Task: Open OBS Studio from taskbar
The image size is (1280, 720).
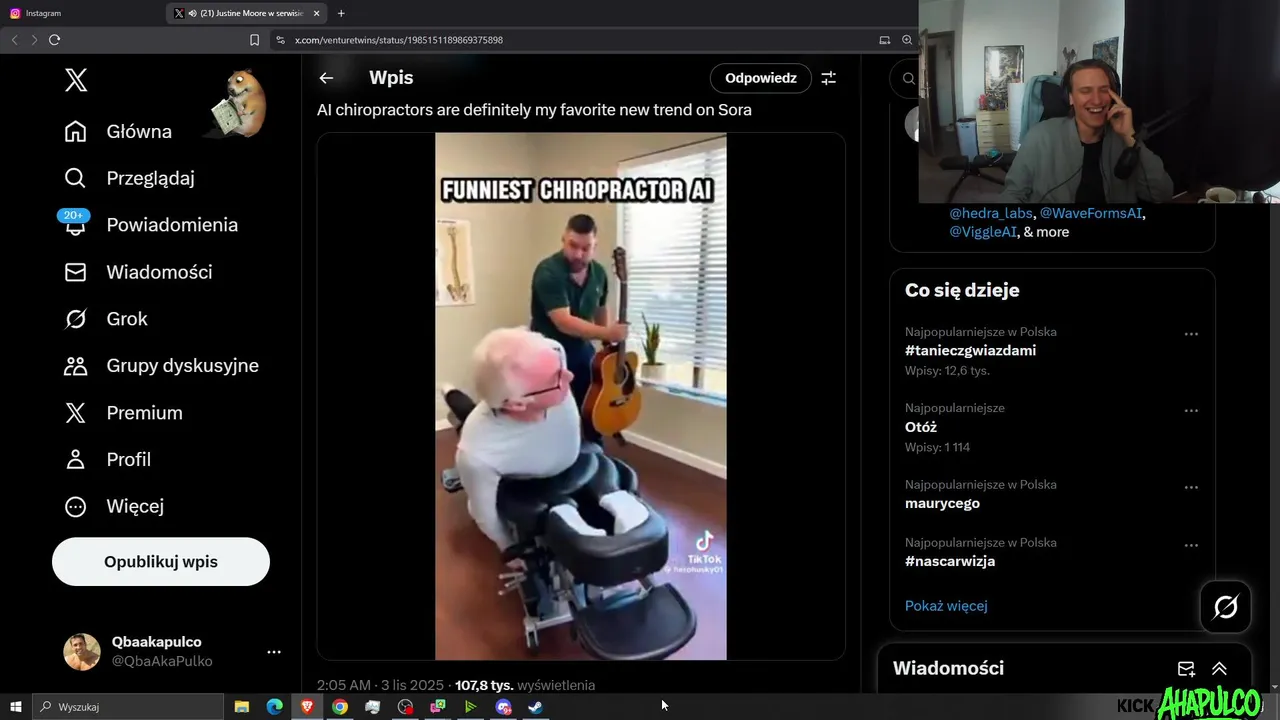Action: pos(405,707)
